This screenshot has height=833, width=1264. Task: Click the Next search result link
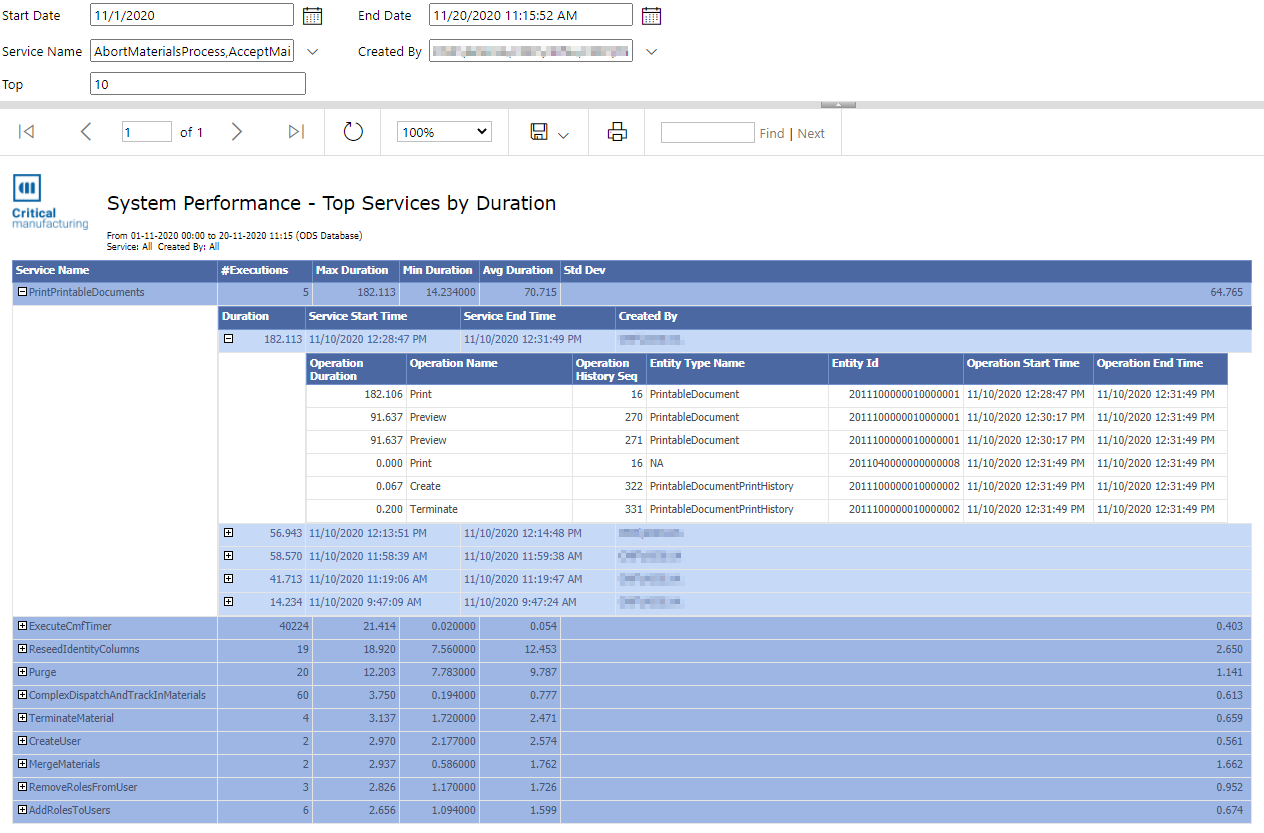click(811, 133)
